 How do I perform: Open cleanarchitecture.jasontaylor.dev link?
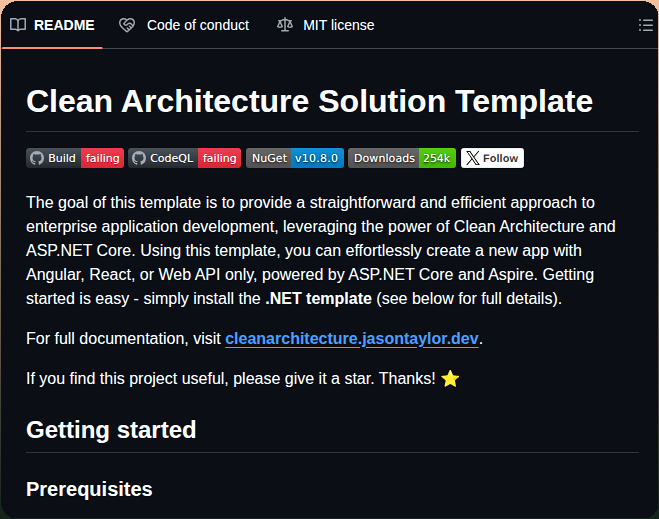(352, 339)
